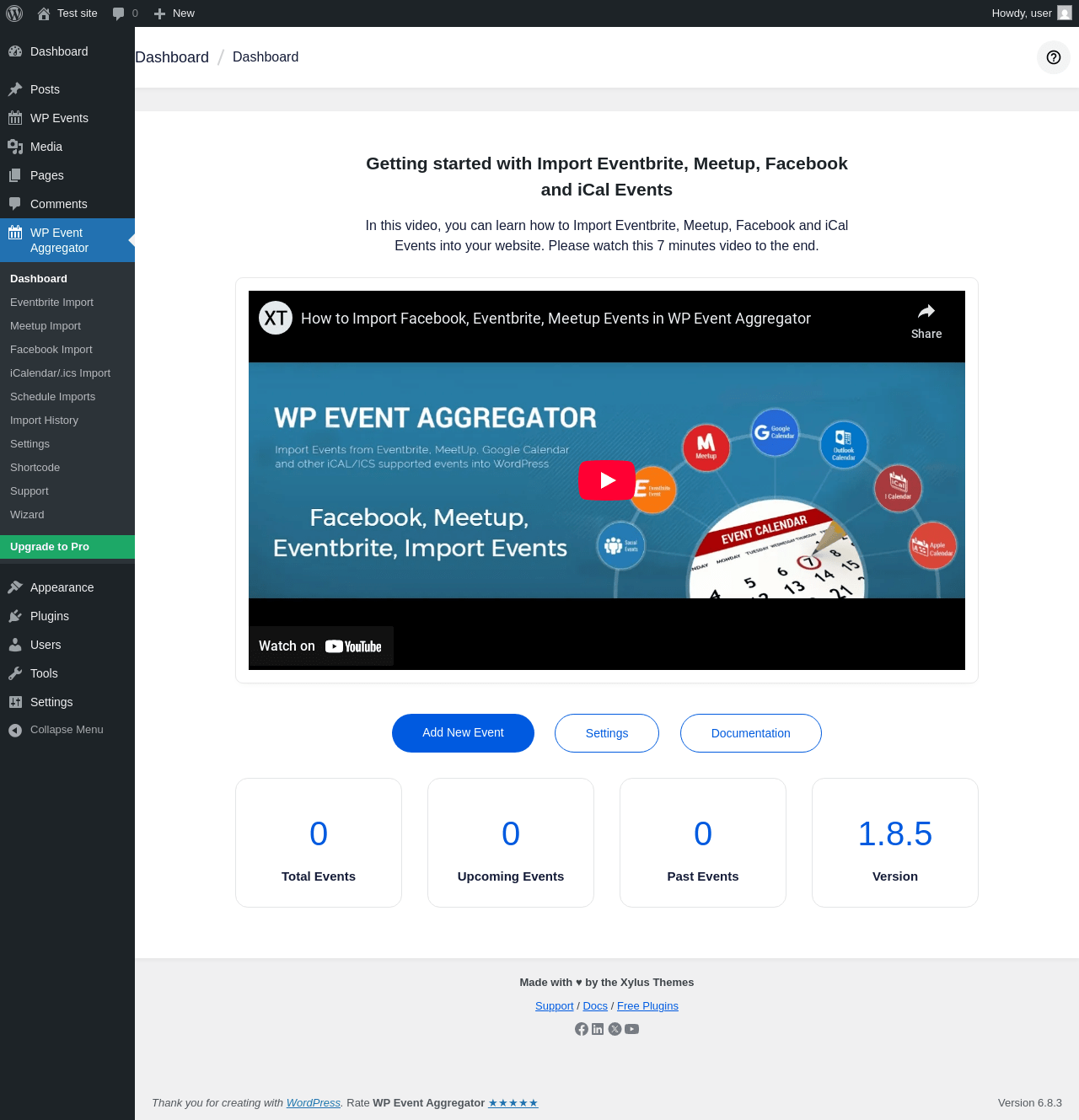
Task: Open Eventbrite Import submenu
Action: pos(67,303)
